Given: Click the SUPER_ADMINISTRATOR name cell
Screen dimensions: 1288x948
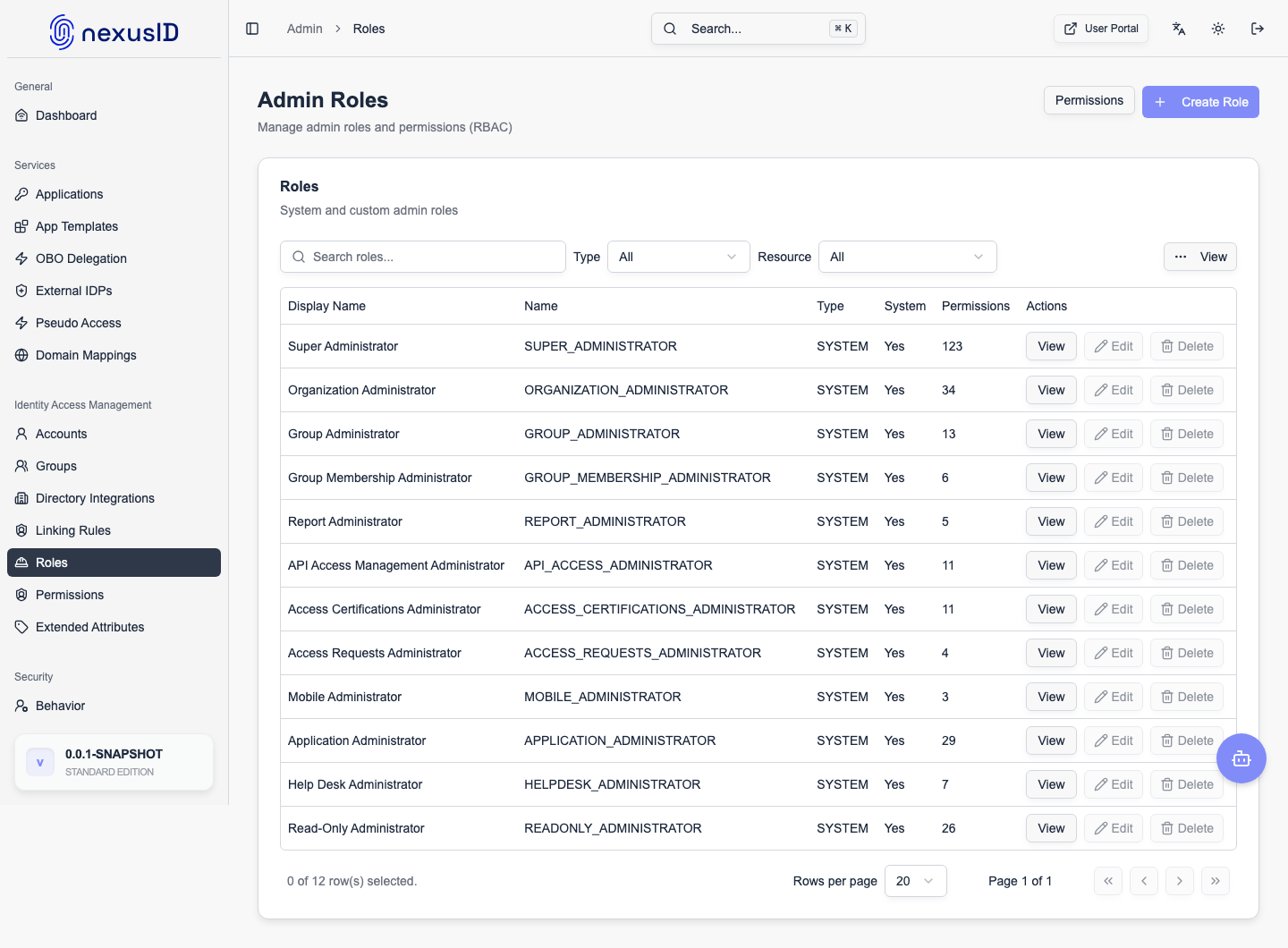Looking at the screenshot, I should pyautogui.click(x=600, y=346).
